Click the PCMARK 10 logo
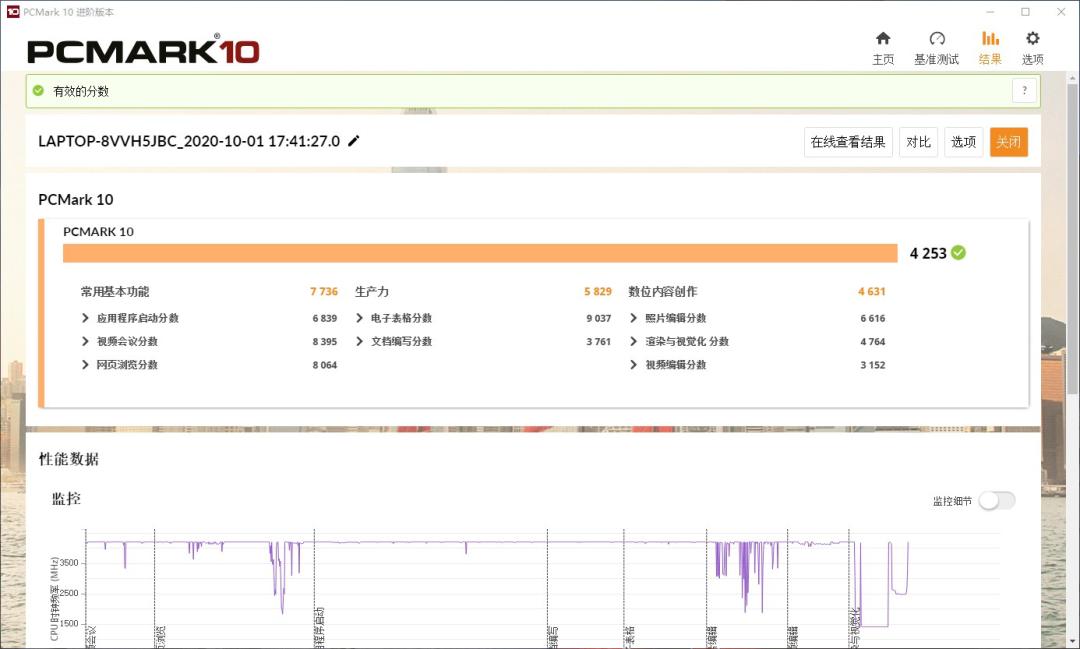Viewport: 1080px width, 649px height. point(143,51)
